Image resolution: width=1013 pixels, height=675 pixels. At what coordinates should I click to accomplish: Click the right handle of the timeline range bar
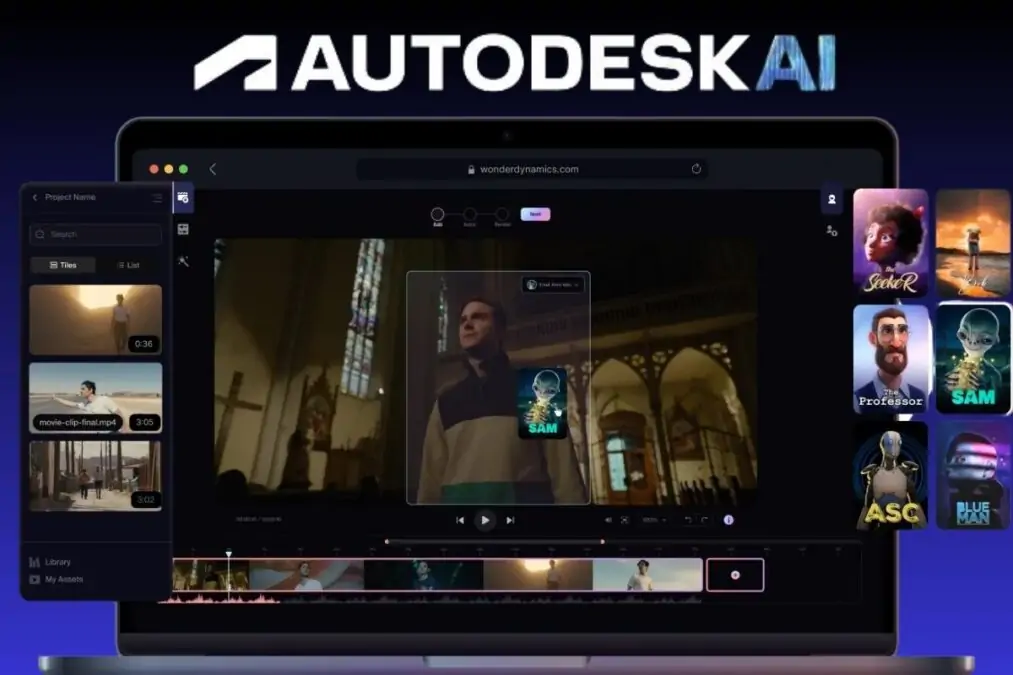click(602, 541)
